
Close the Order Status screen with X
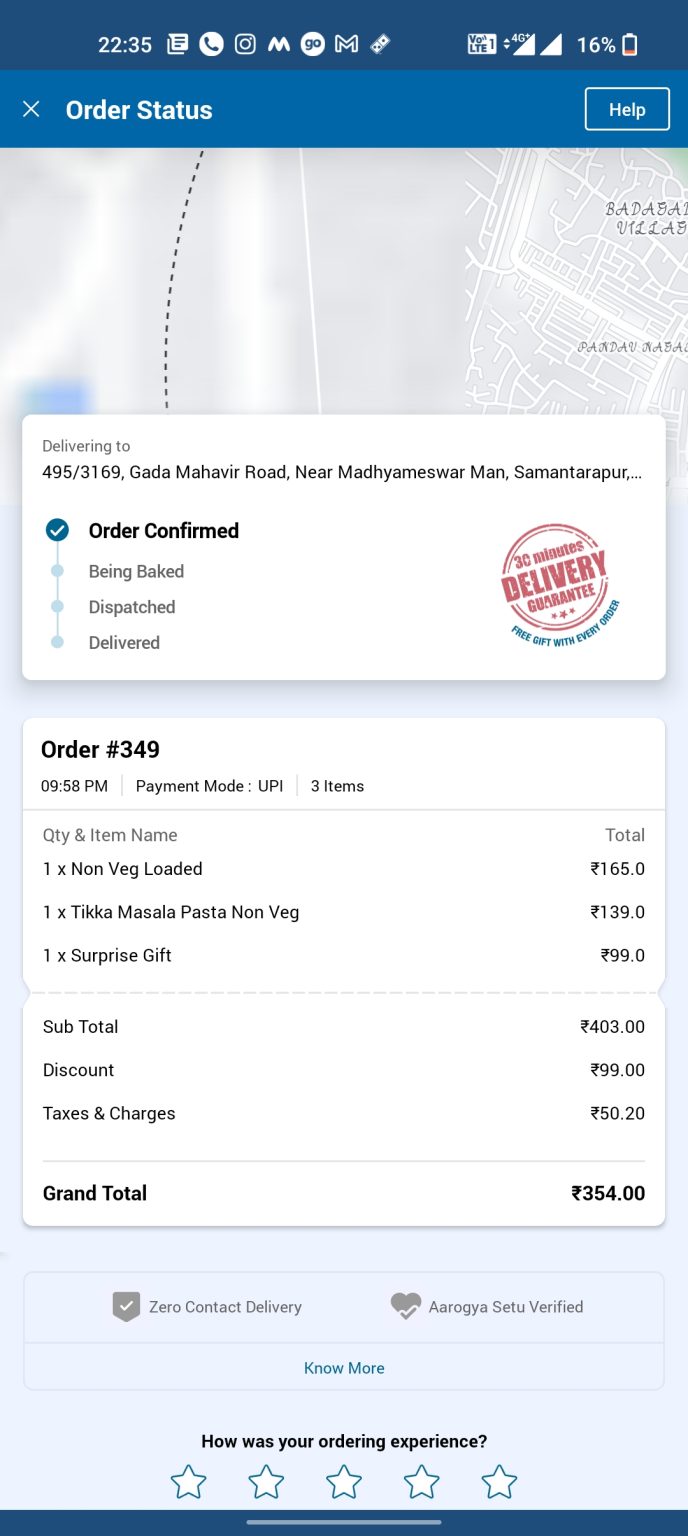[31, 109]
